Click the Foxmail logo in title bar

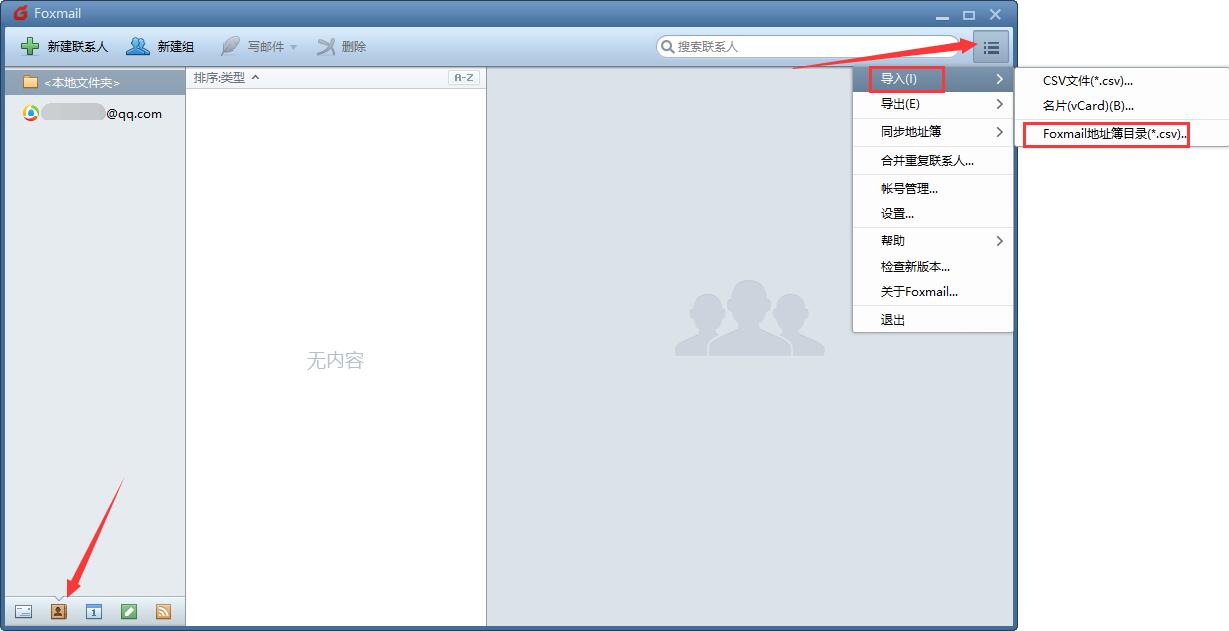pyautogui.click(x=20, y=13)
